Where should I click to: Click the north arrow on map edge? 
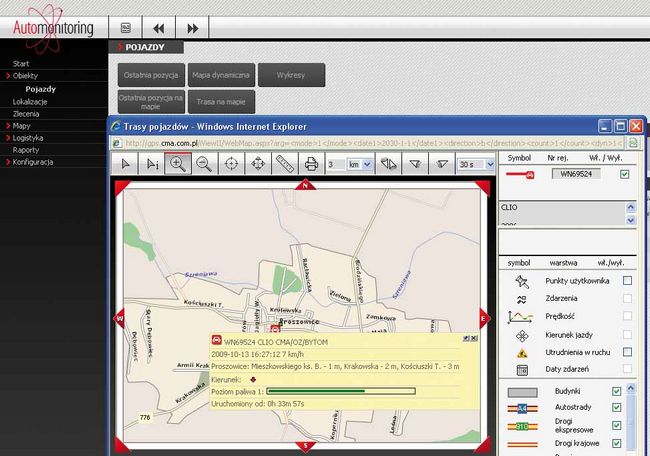[306, 185]
